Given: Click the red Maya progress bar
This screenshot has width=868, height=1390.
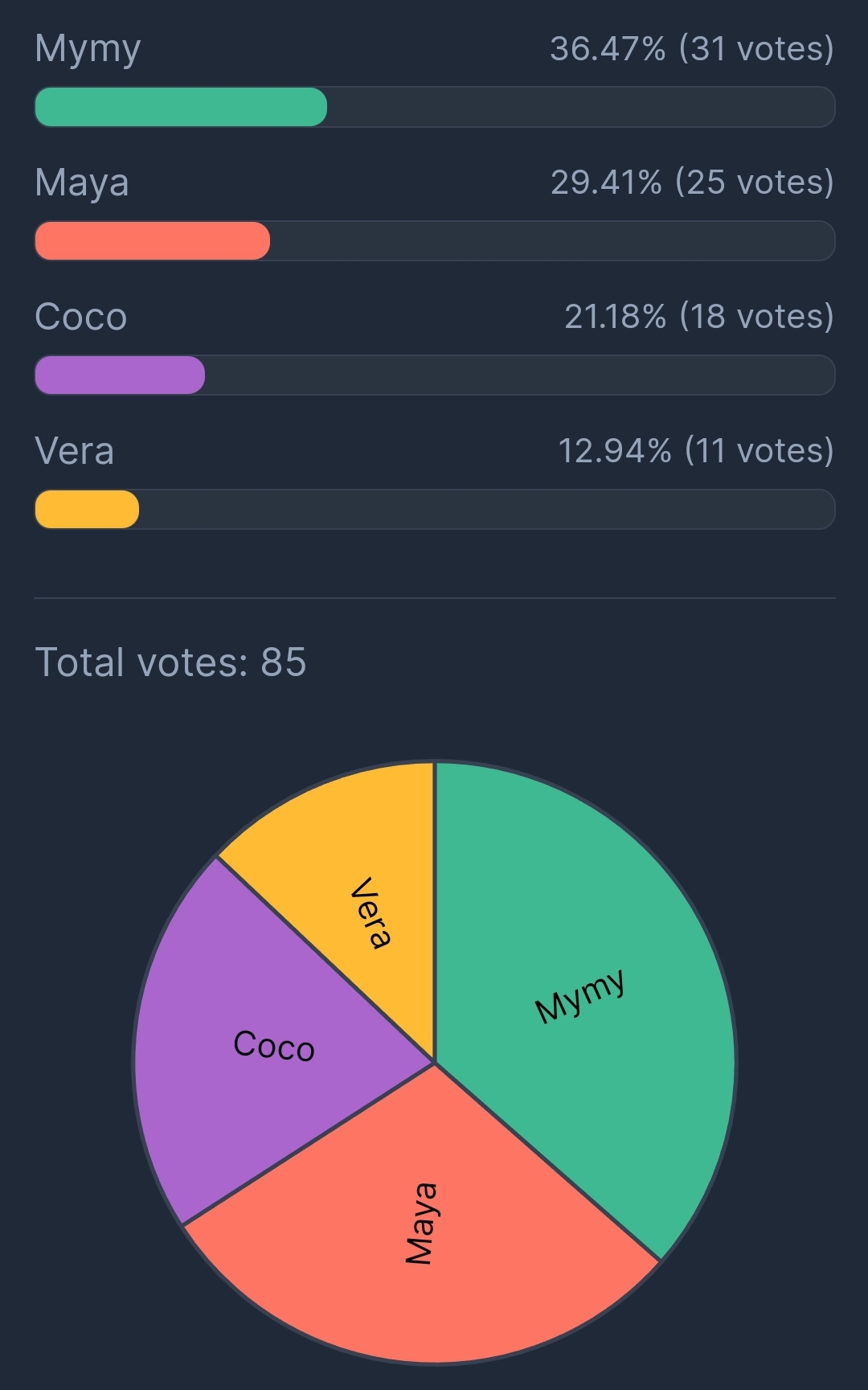Looking at the screenshot, I should pos(153,241).
